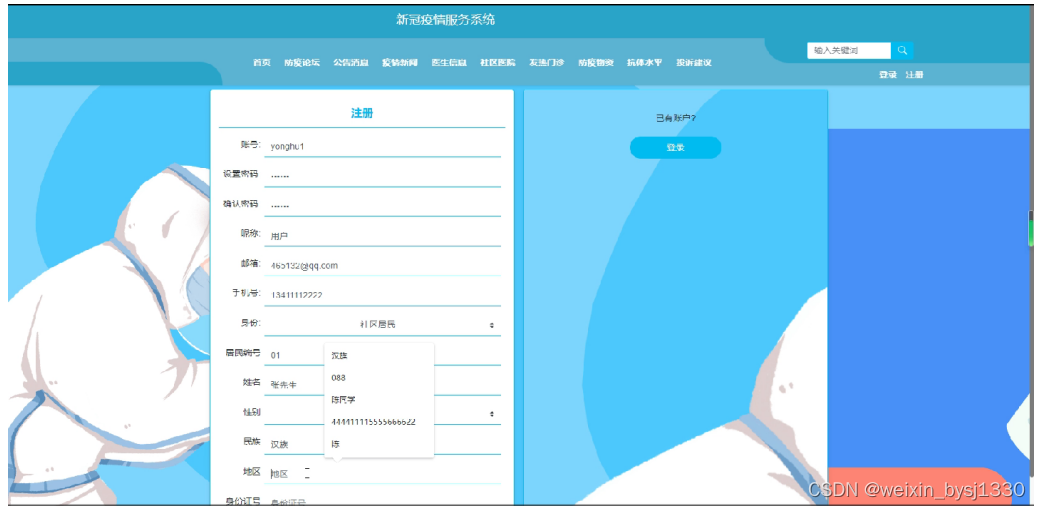Viewport: 1041px width, 510px height.
Task: Click the 昵称 field containing 用户
Action: pyautogui.click(x=382, y=236)
